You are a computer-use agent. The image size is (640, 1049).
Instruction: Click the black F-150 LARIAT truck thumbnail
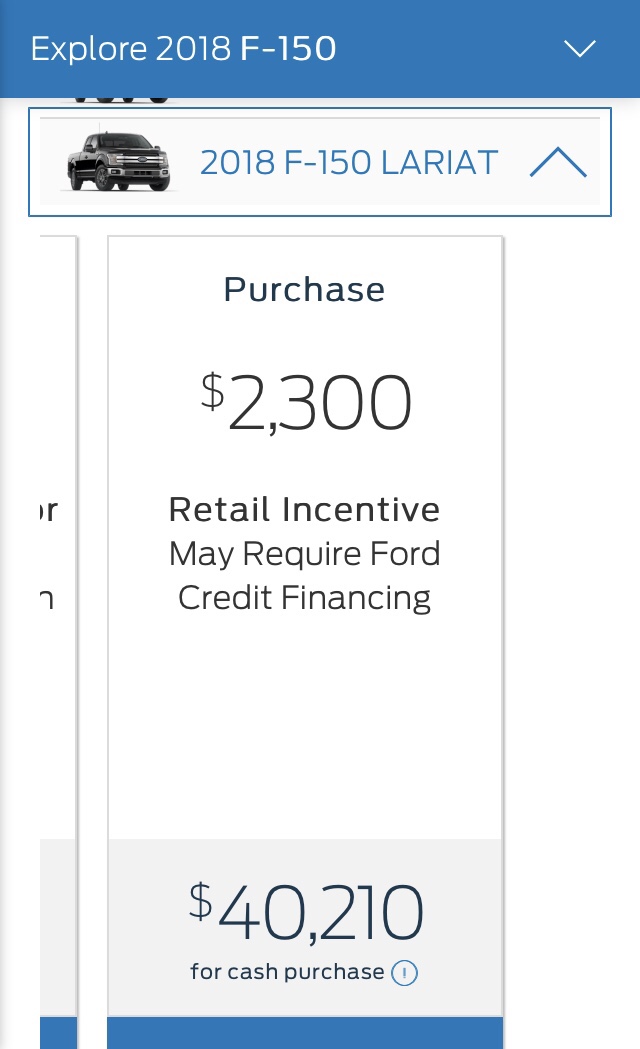tap(118, 161)
